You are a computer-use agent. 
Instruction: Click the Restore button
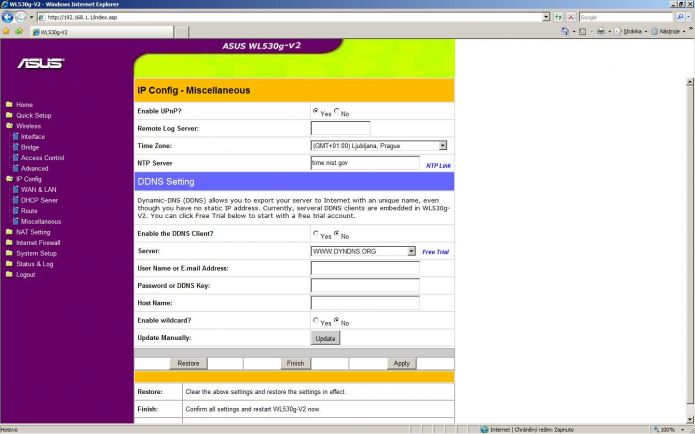pos(188,364)
